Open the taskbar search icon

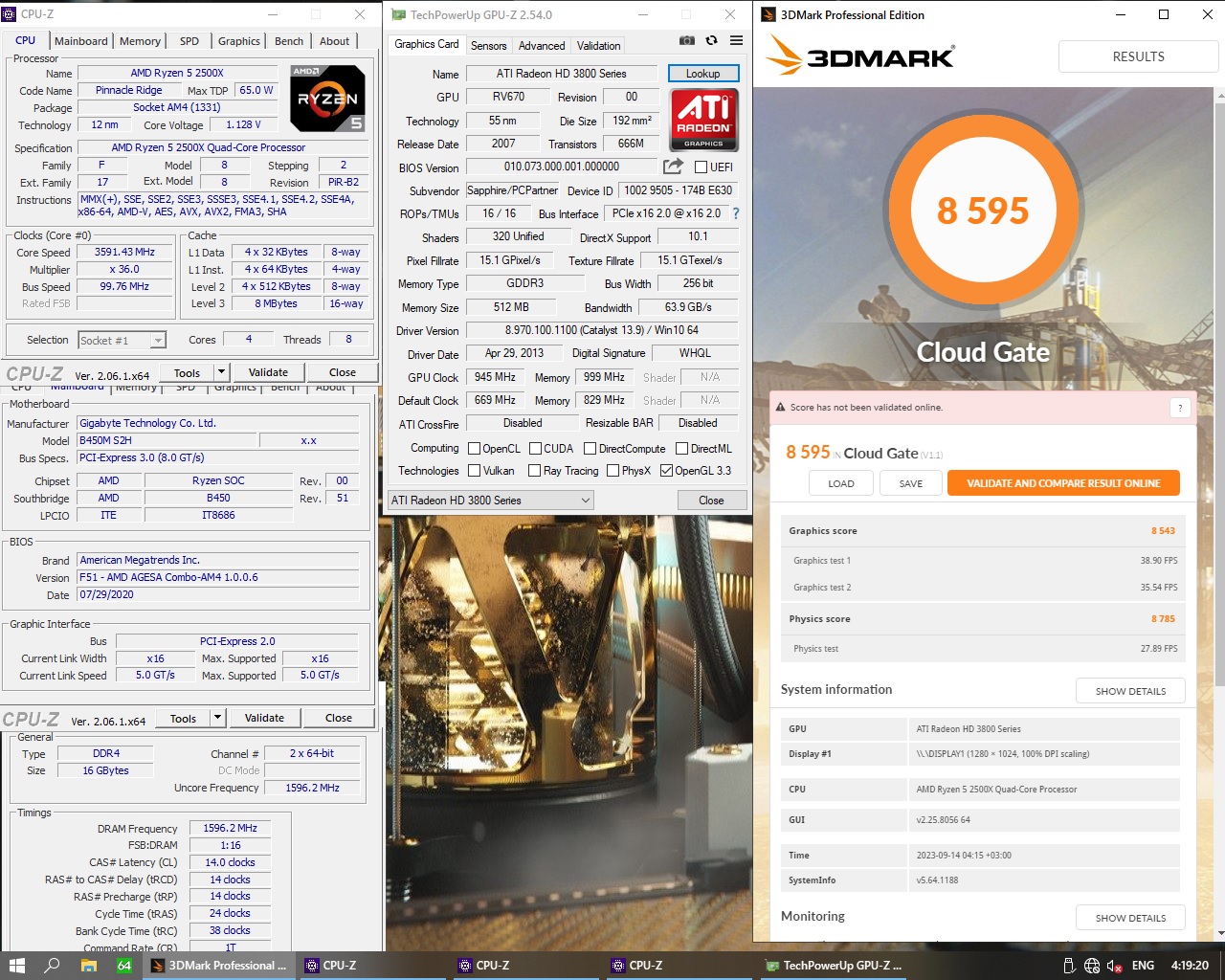(x=53, y=966)
